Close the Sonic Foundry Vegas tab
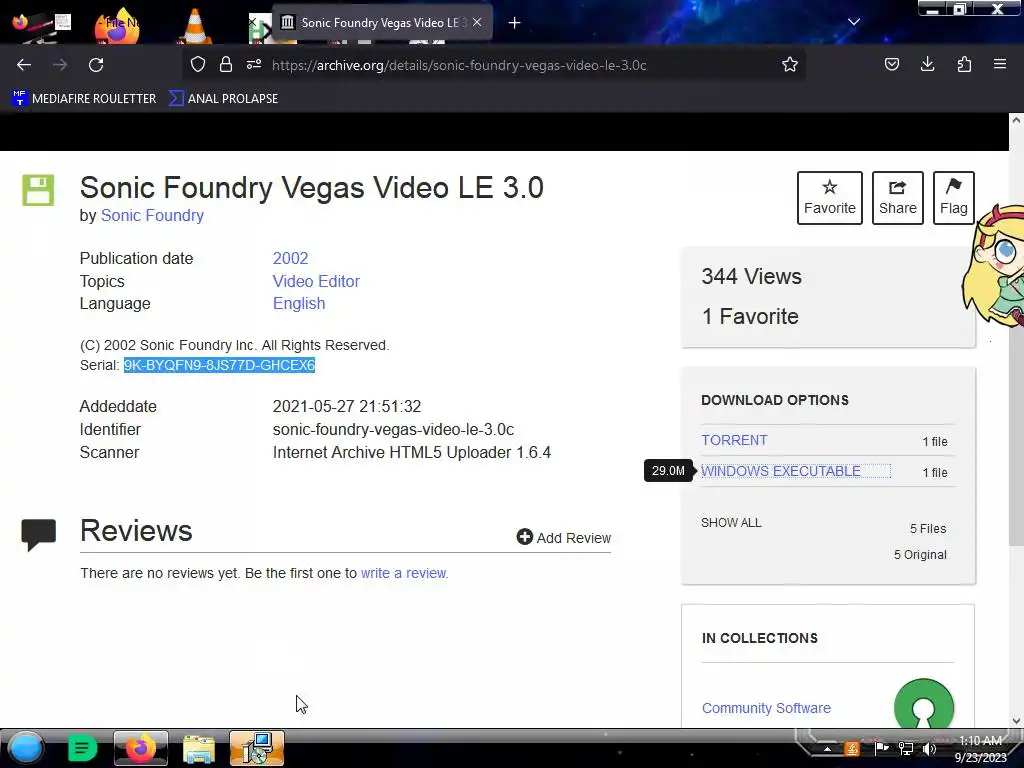The height and width of the screenshot is (768, 1024). point(477,22)
